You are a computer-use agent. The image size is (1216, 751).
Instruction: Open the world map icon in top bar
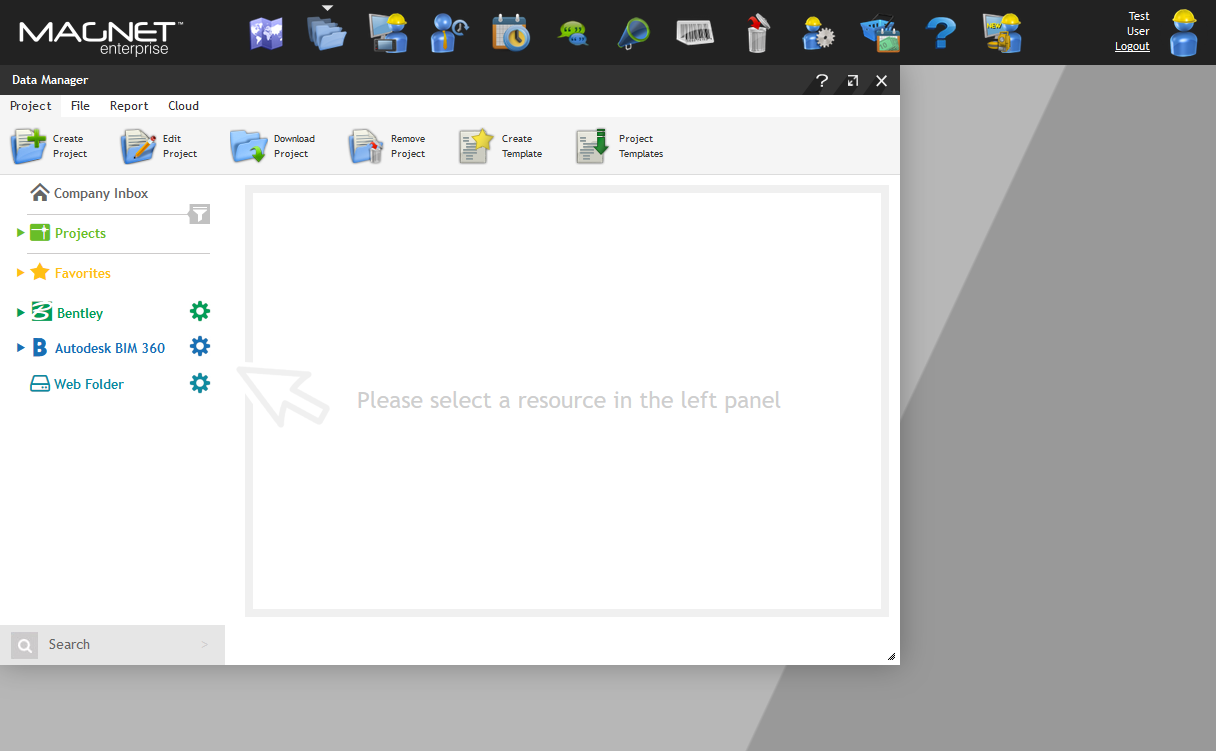coord(266,33)
